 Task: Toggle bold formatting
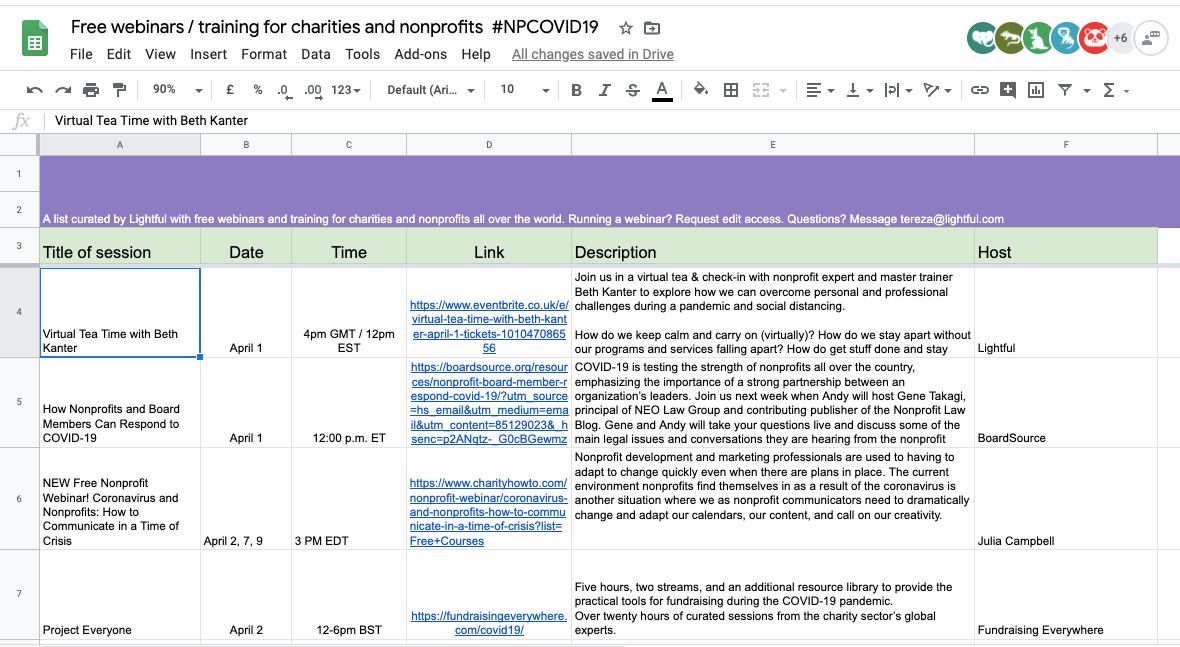click(x=576, y=90)
